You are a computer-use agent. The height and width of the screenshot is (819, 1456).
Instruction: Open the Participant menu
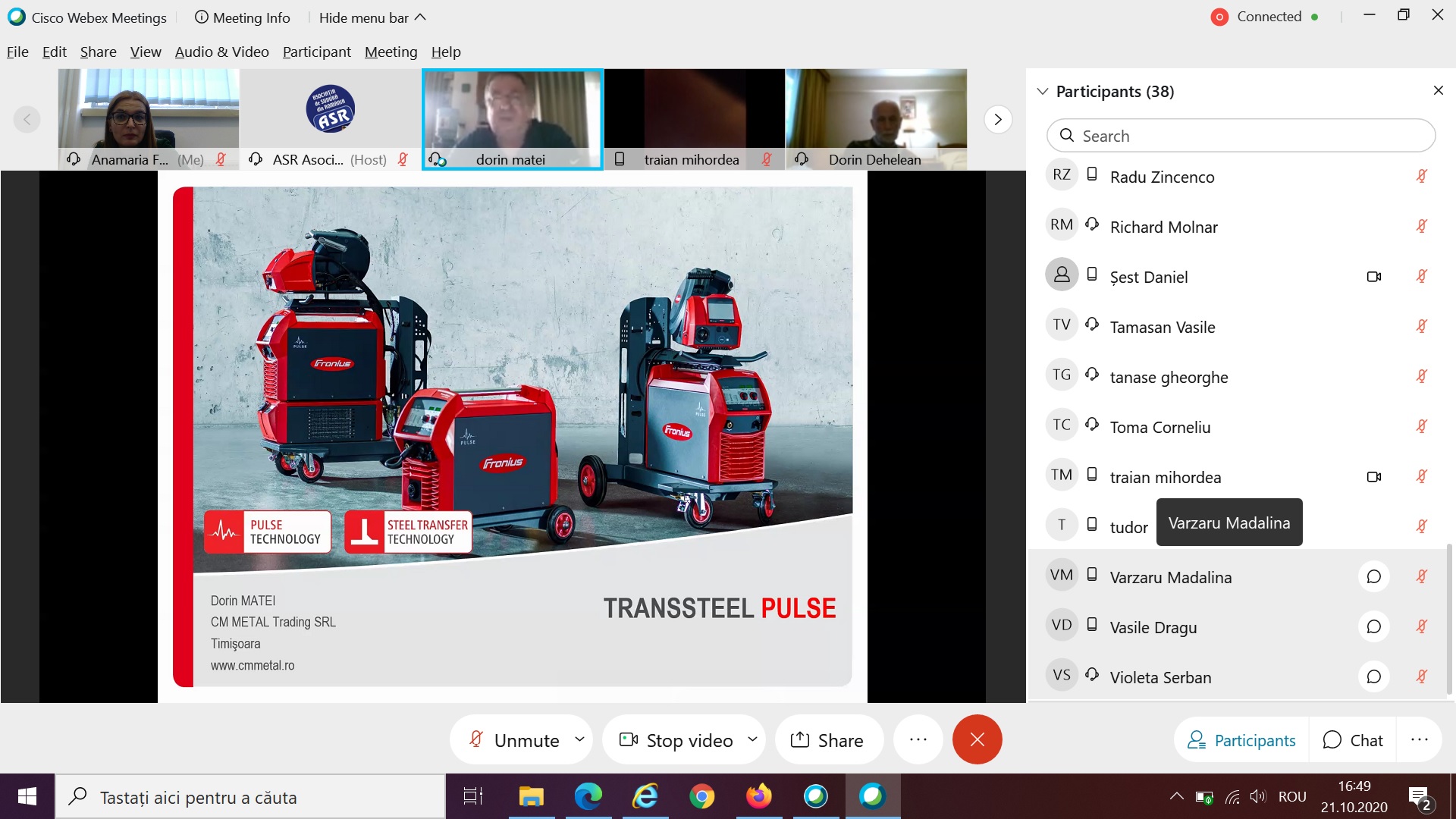316,52
